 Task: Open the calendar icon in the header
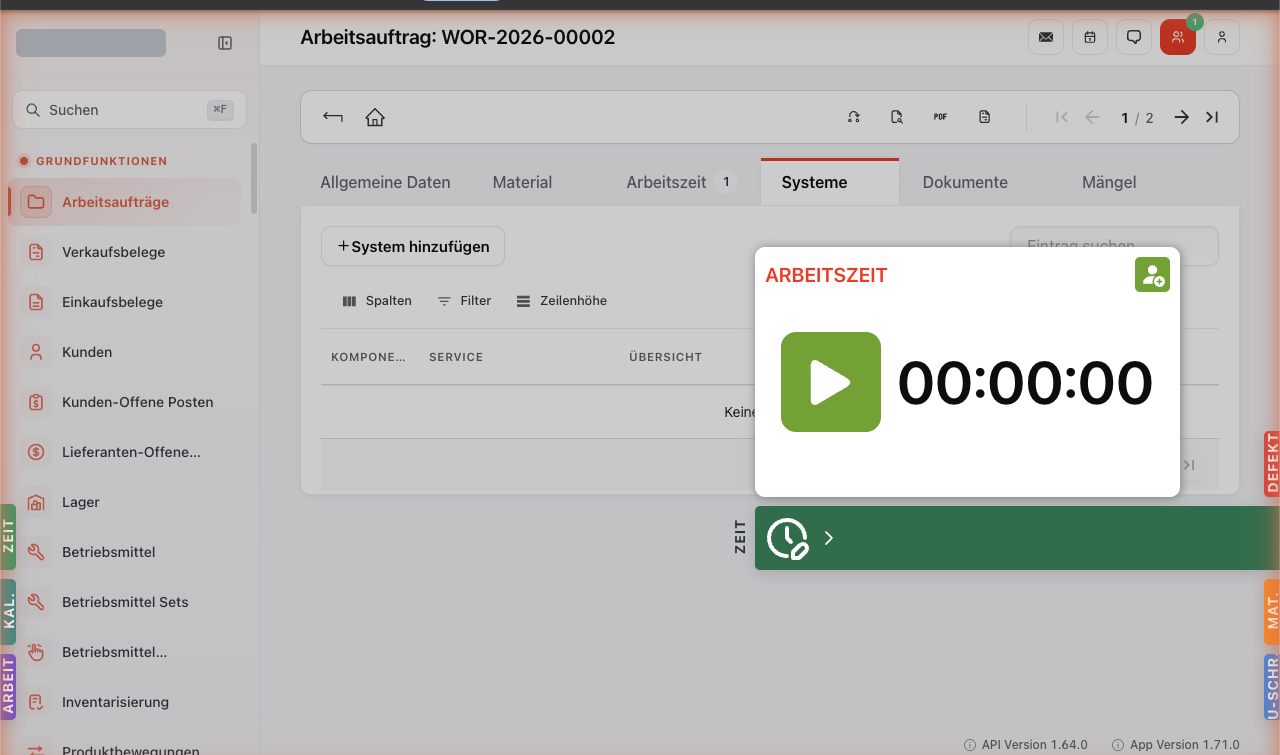[x=1090, y=37]
